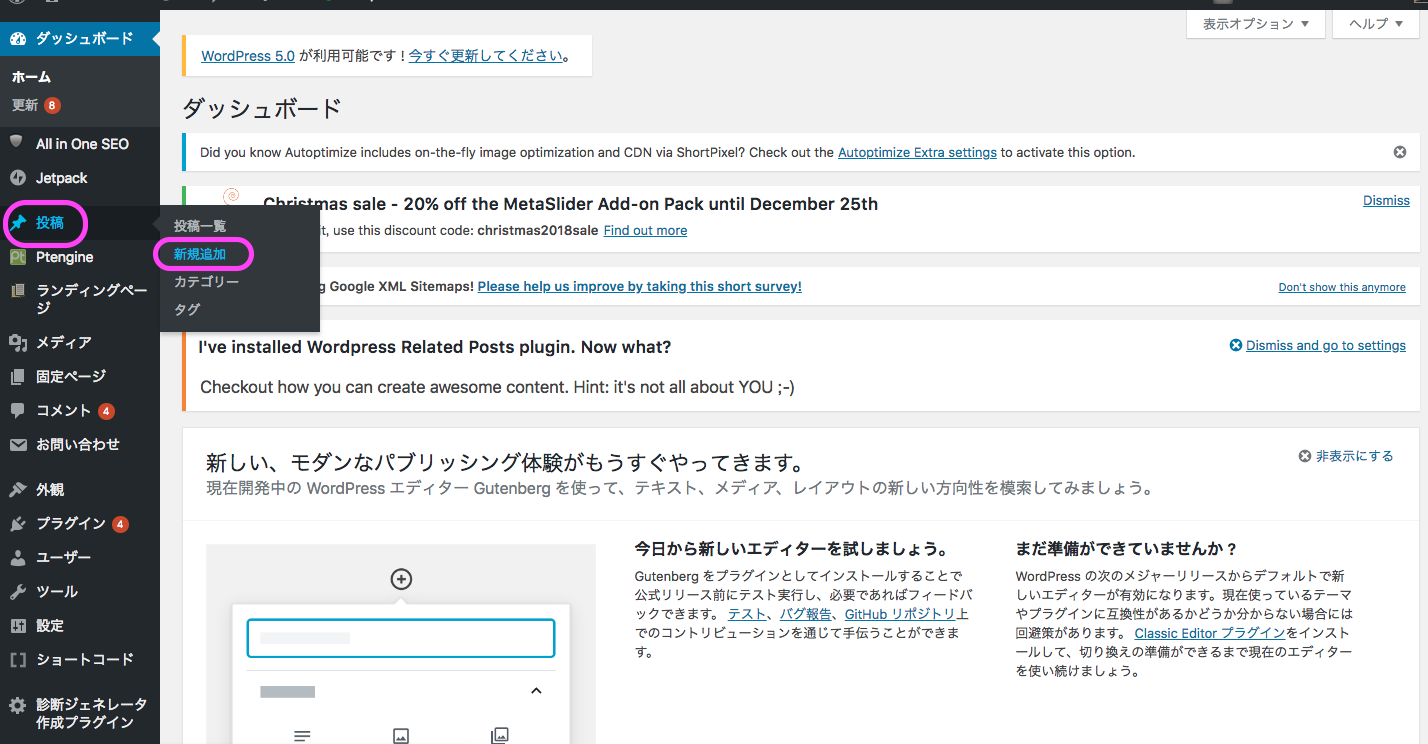Click the red 8 updates badge
The image size is (1428, 744).
(x=52, y=105)
